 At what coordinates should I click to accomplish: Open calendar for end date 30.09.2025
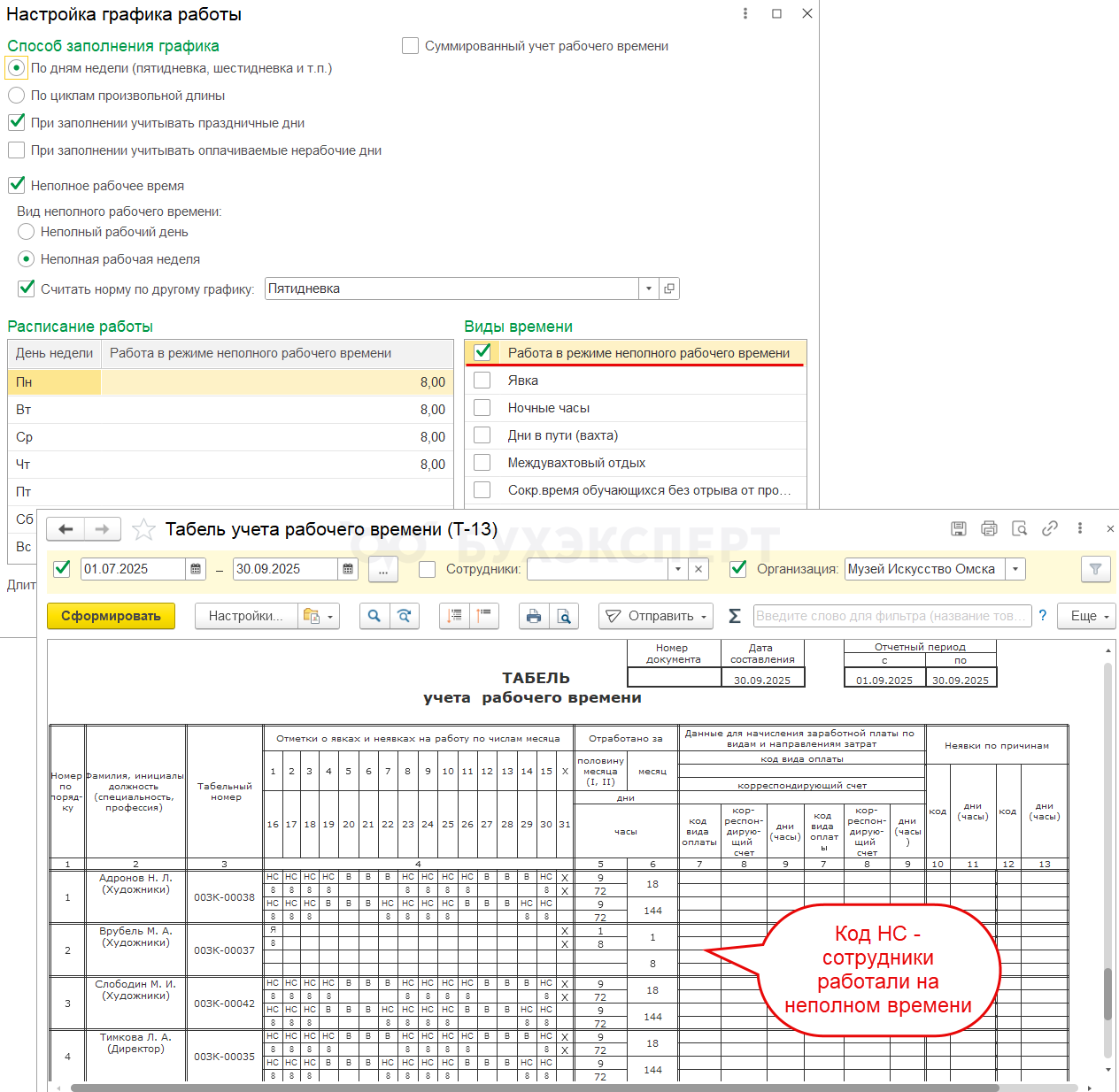tap(348, 569)
